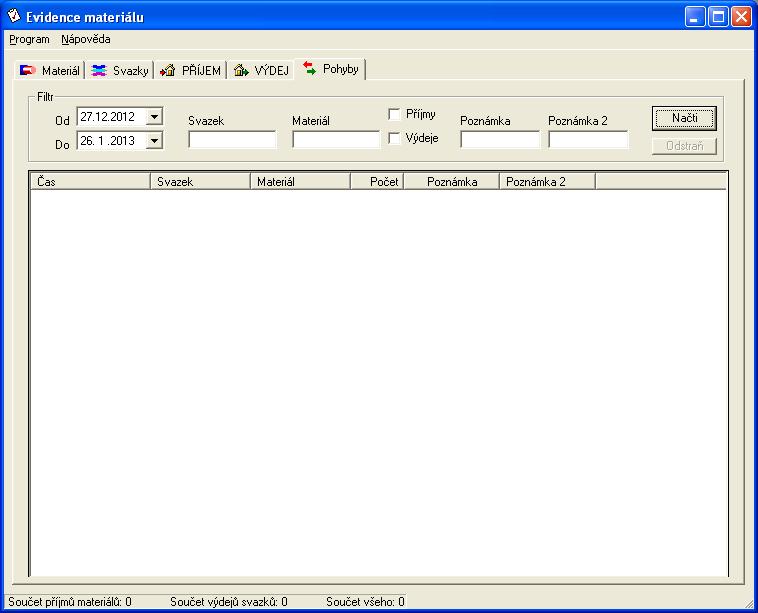Click the Poznámka 2 column header

(547, 182)
